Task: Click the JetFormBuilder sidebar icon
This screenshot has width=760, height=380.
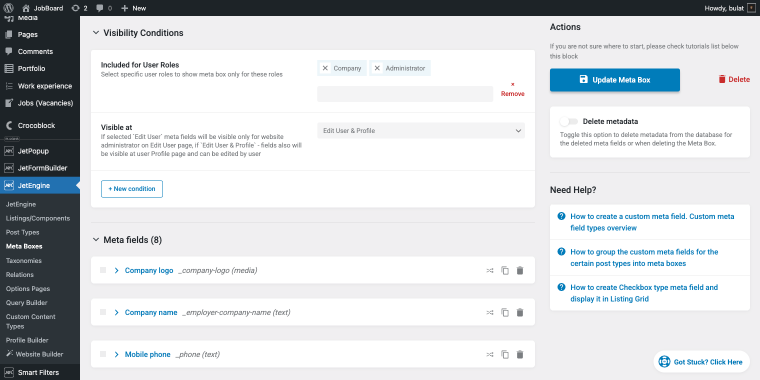Action: pos(9,168)
